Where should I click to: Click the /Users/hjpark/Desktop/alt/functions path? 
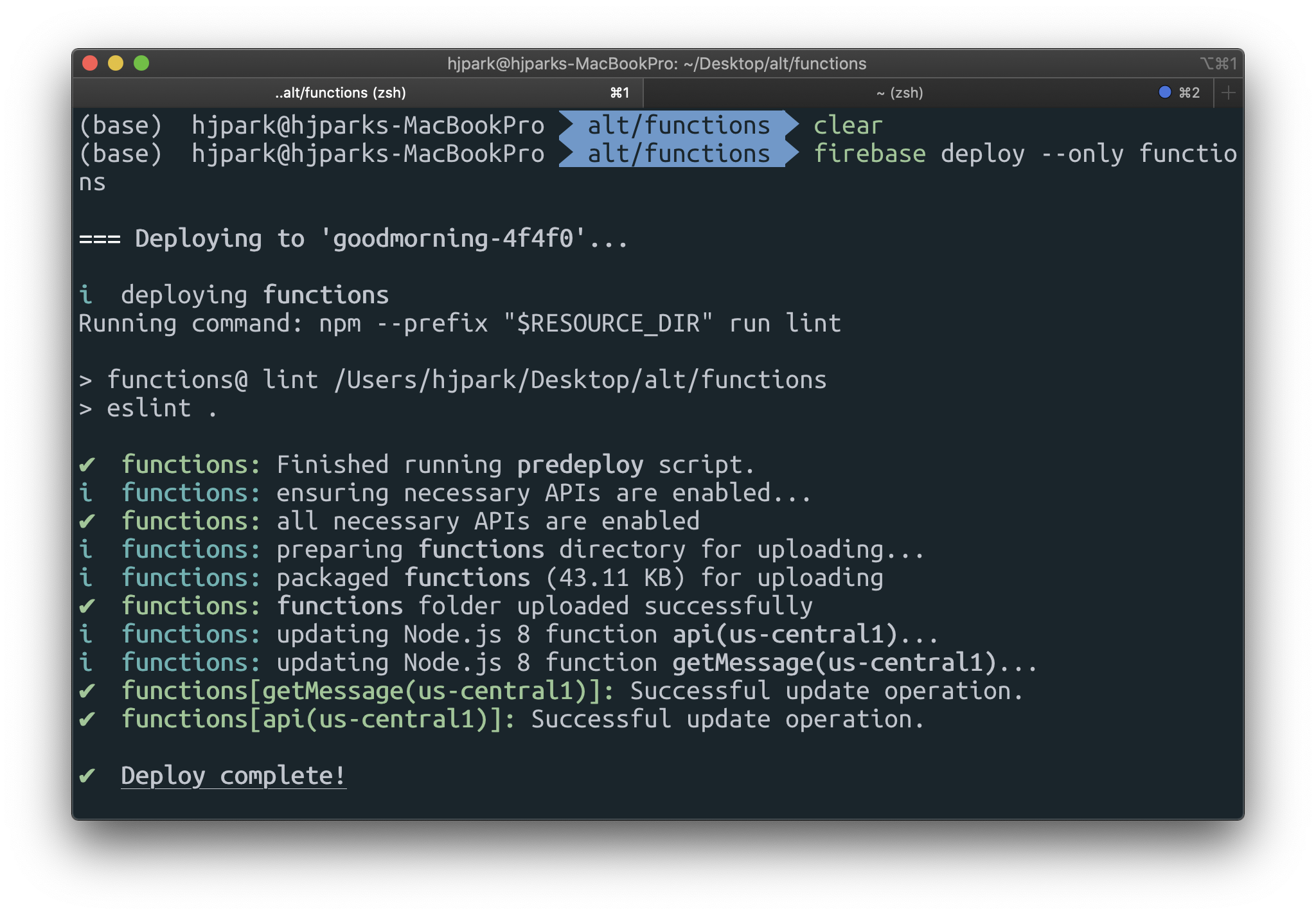pyautogui.click(x=580, y=380)
